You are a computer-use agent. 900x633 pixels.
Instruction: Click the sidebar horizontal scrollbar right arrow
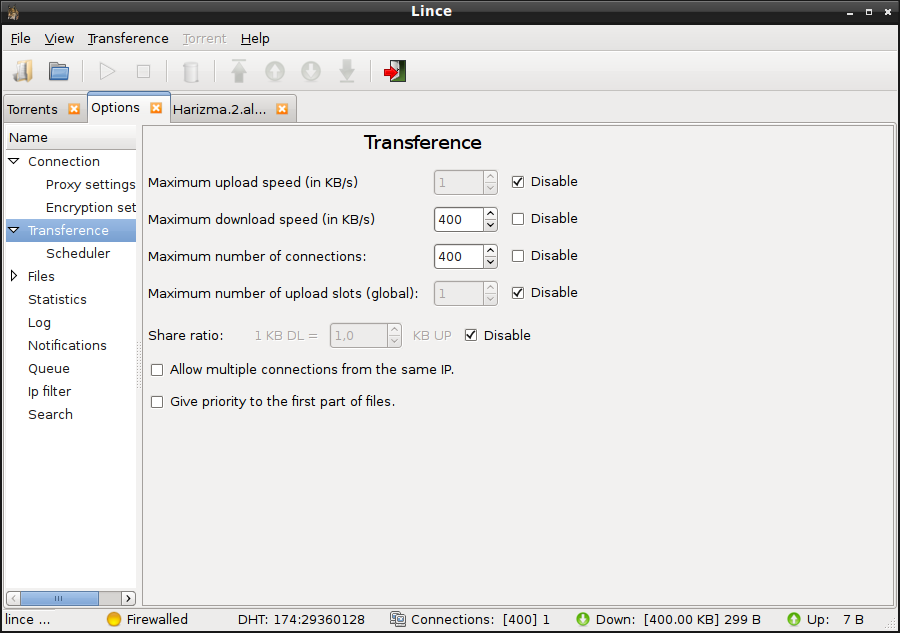(129, 598)
